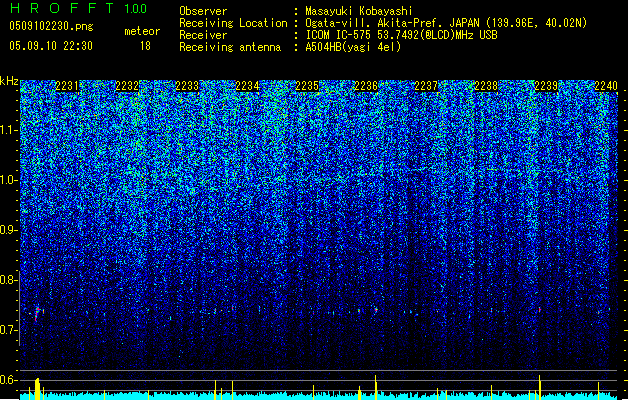The width and height of the screenshot is (629, 400).
Task: Click the tall yellow intensity peak after 22:30
Action: [x=37, y=389]
